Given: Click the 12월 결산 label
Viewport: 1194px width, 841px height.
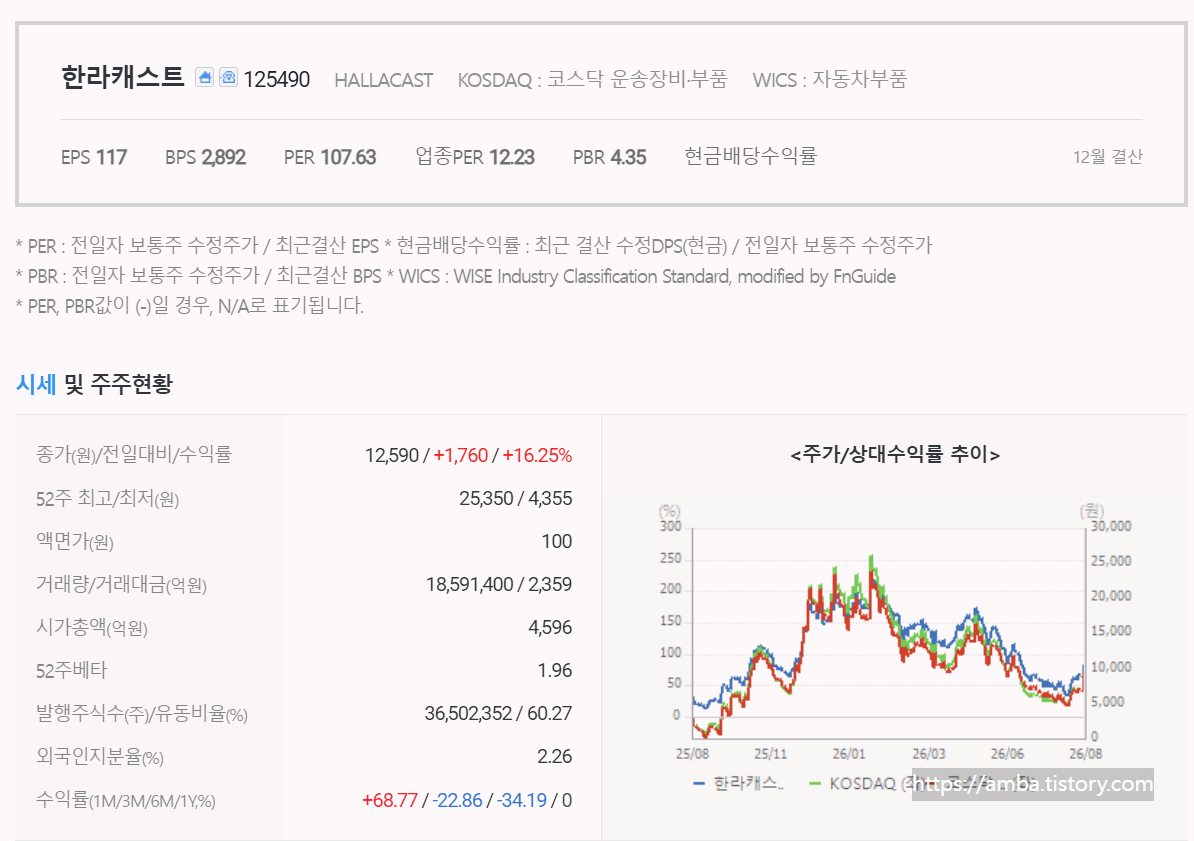Looking at the screenshot, I should coord(1107,157).
